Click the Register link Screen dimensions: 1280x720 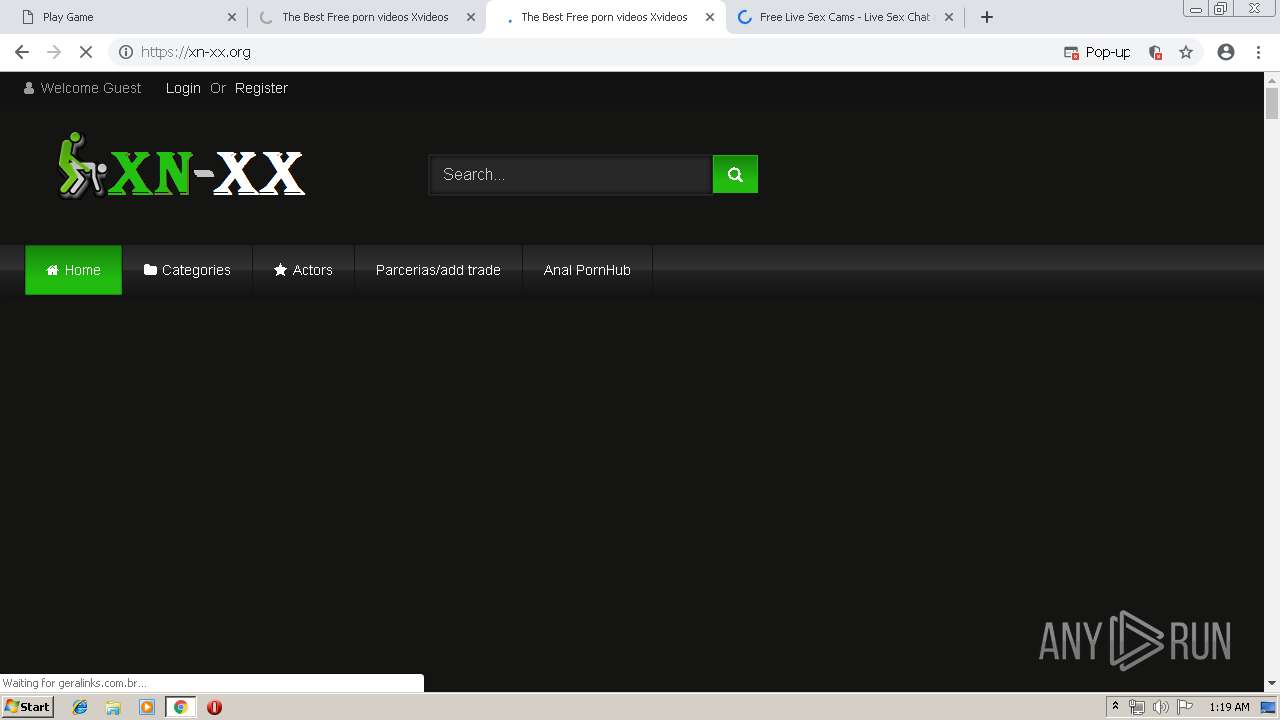tap(261, 88)
